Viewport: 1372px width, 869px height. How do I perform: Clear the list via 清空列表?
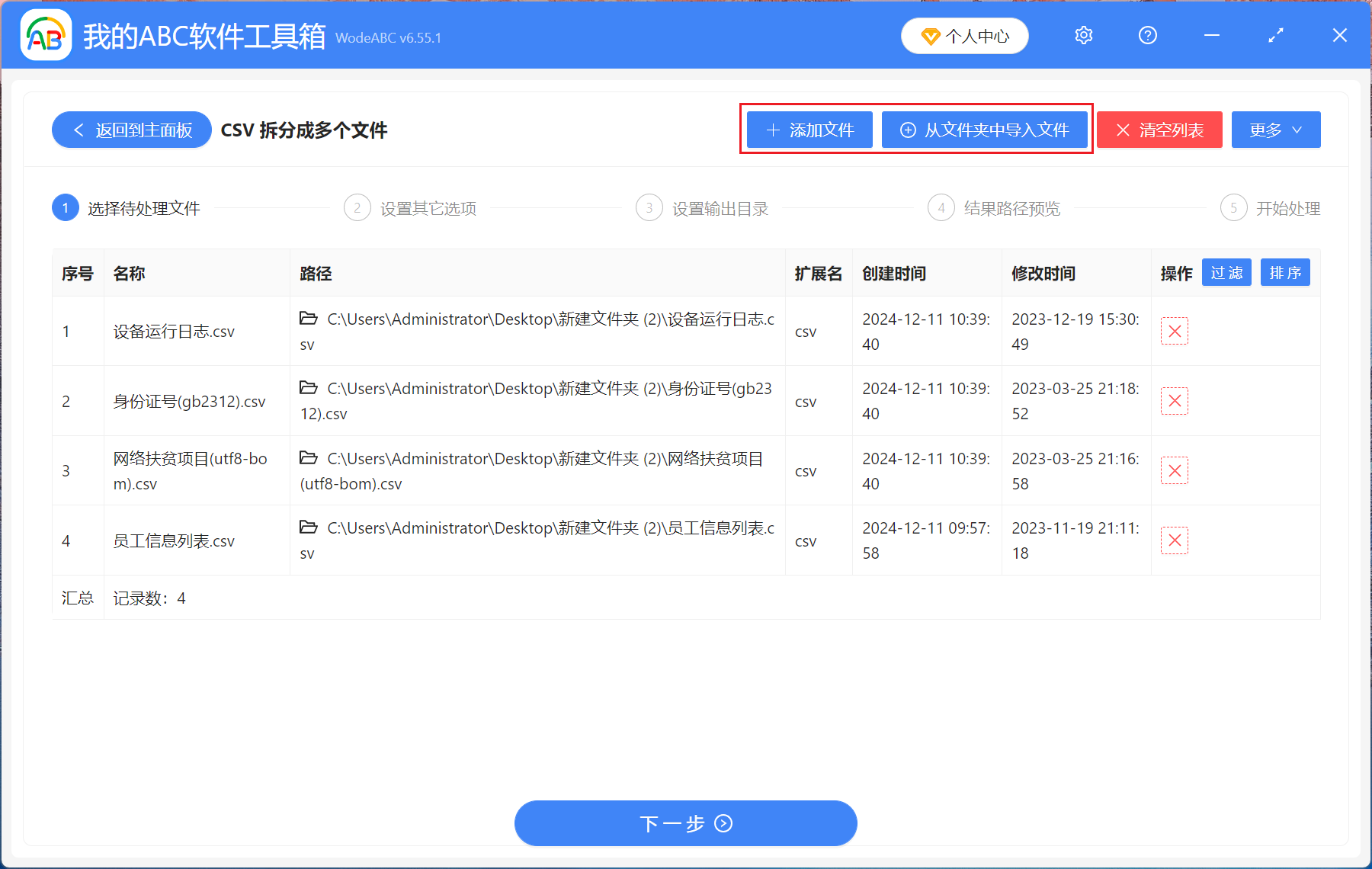pyautogui.click(x=1159, y=130)
